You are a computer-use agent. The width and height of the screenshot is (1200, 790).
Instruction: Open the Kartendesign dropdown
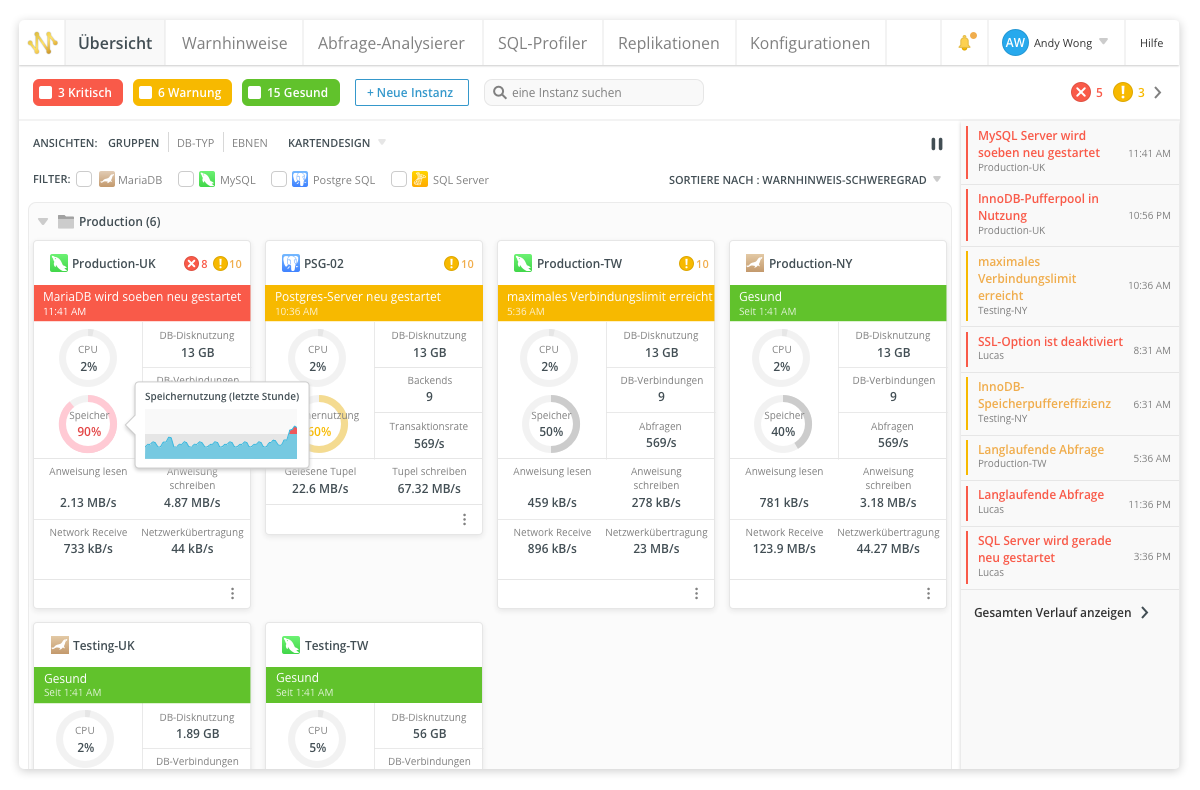[382, 142]
